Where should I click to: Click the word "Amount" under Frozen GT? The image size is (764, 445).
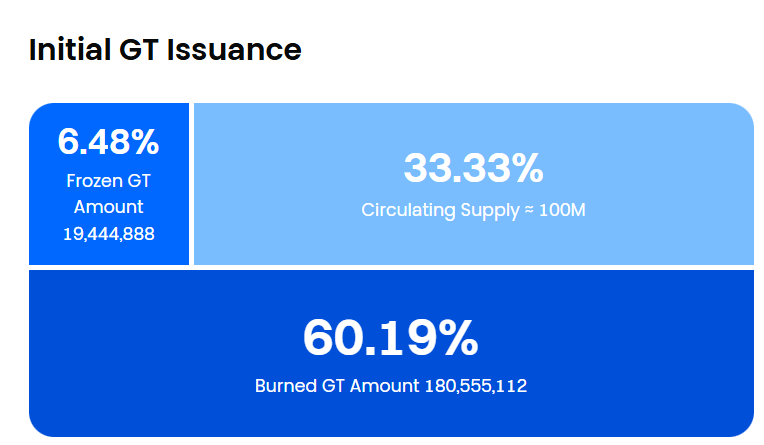(108, 207)
